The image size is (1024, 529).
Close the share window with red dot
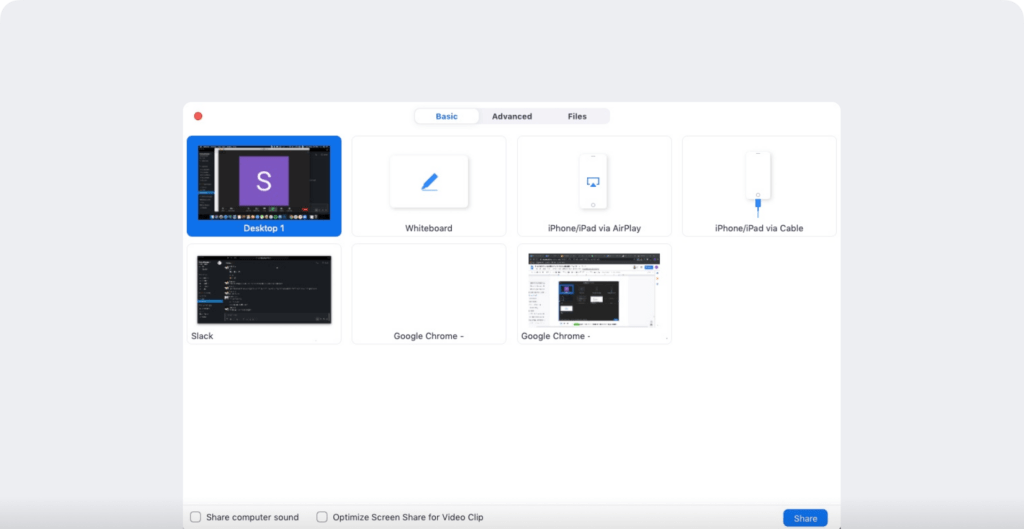[198, 116]
